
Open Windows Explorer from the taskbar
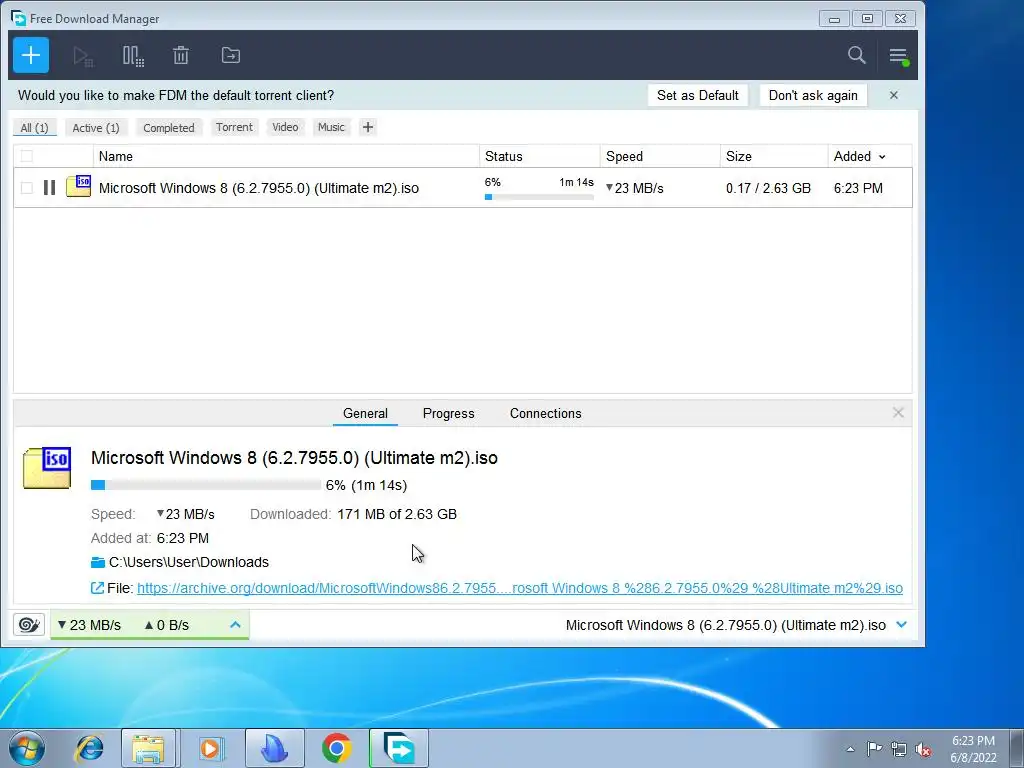[x=148, y=748]
